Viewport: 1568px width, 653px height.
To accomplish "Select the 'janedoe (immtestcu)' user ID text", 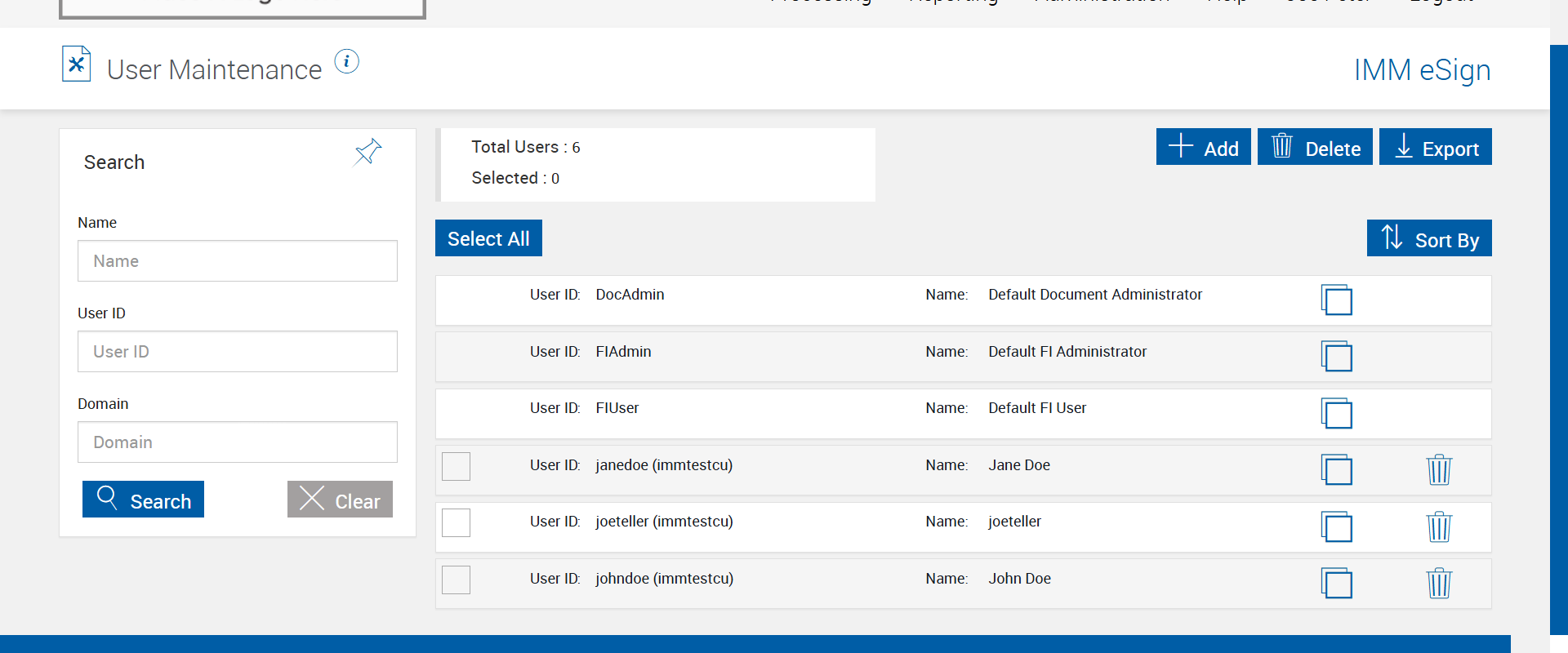I will pyautogui.click(x=664, y=465).
